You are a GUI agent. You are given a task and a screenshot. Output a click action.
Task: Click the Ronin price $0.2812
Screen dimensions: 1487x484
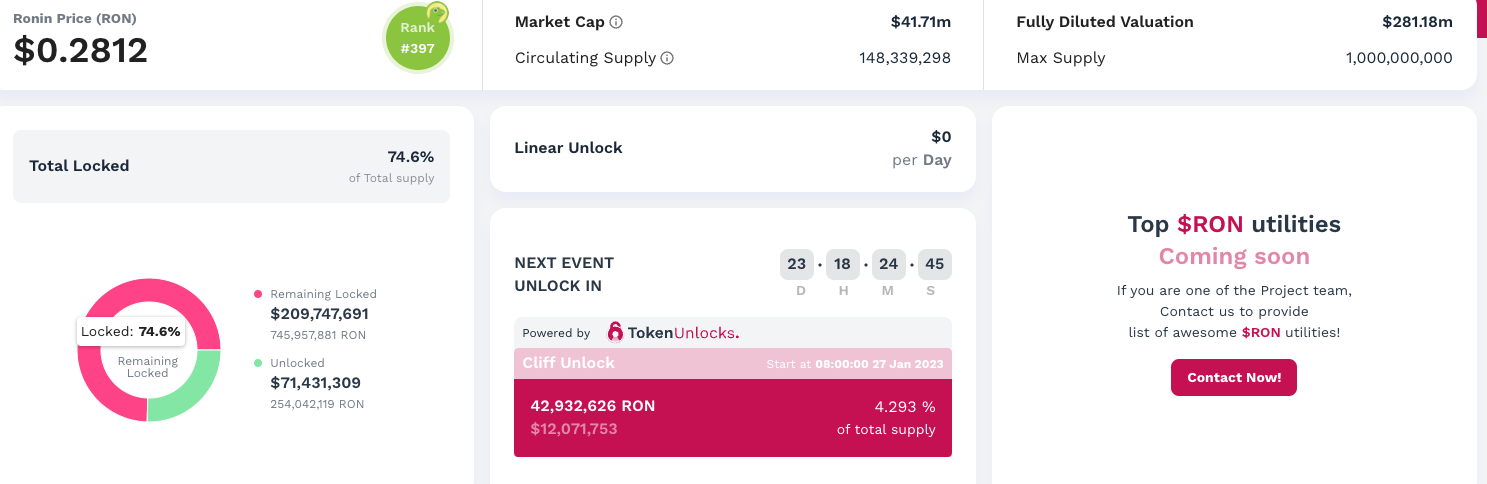click(81, 50)
